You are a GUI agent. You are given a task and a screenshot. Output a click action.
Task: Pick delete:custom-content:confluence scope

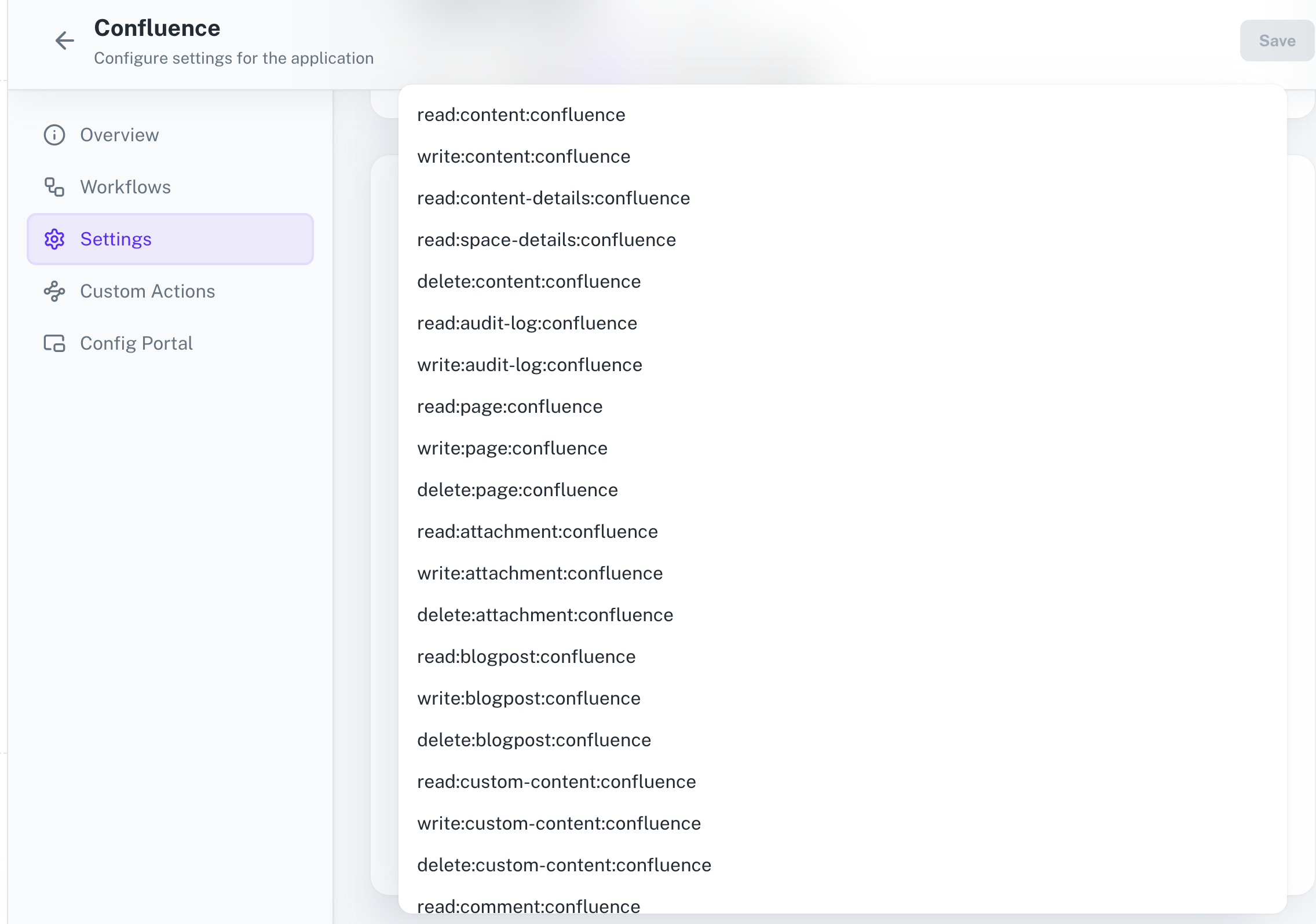[x=564, y=865]
